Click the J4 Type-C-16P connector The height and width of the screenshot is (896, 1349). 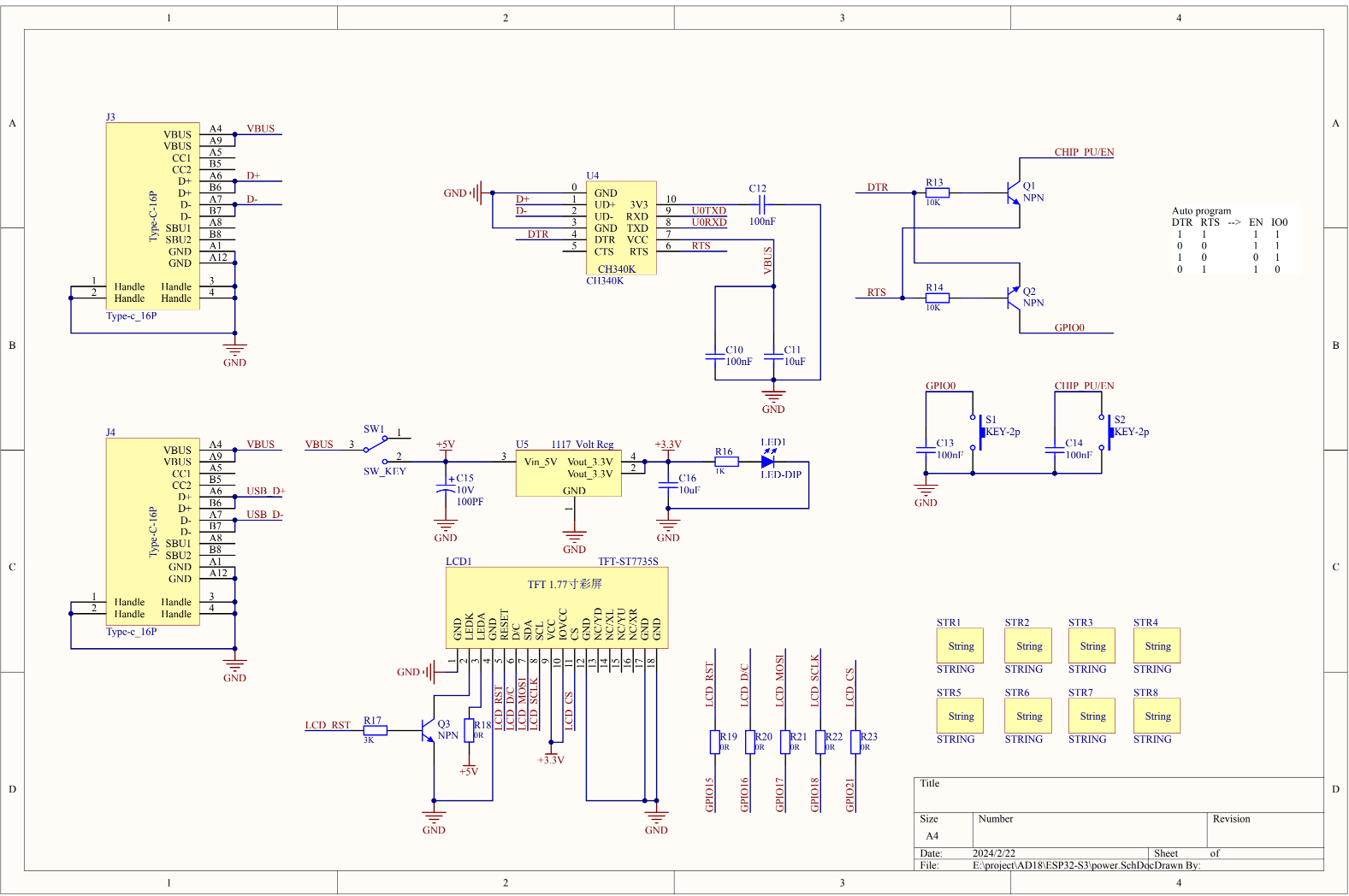tap(153, 532)
